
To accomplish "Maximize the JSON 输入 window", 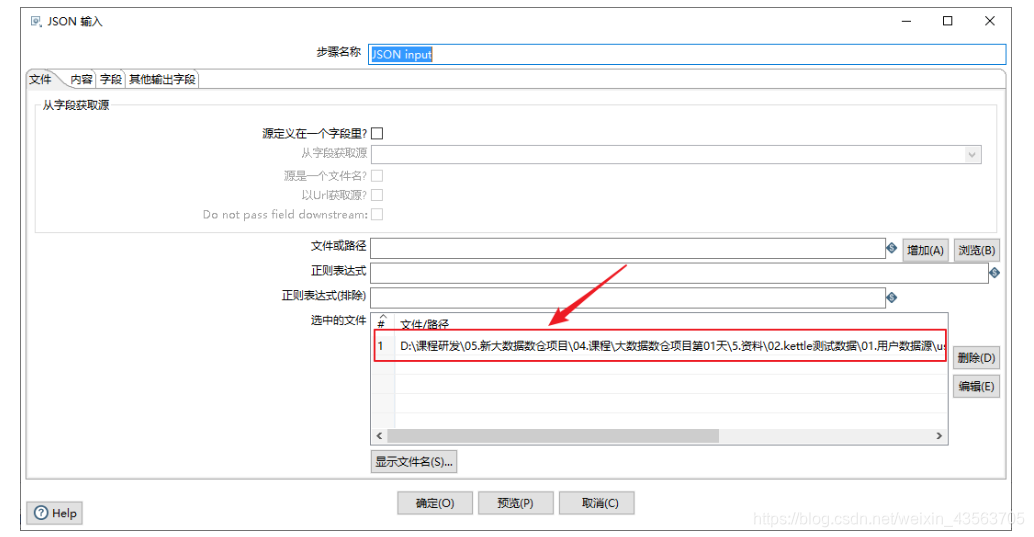I will 948,21.
